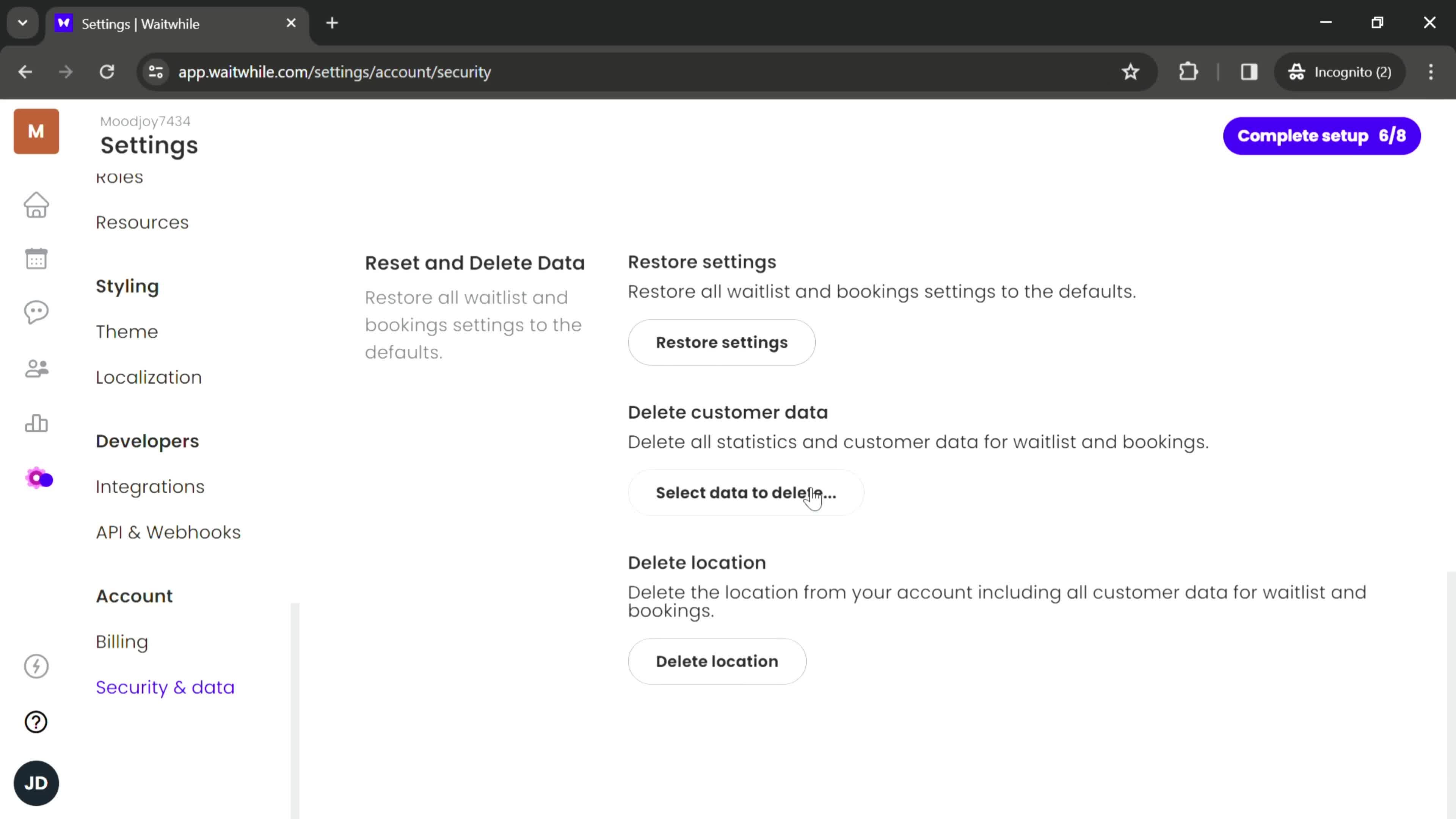Open API & Webhooks settings
The image size is (1456, 819).
tap(168, 532)
